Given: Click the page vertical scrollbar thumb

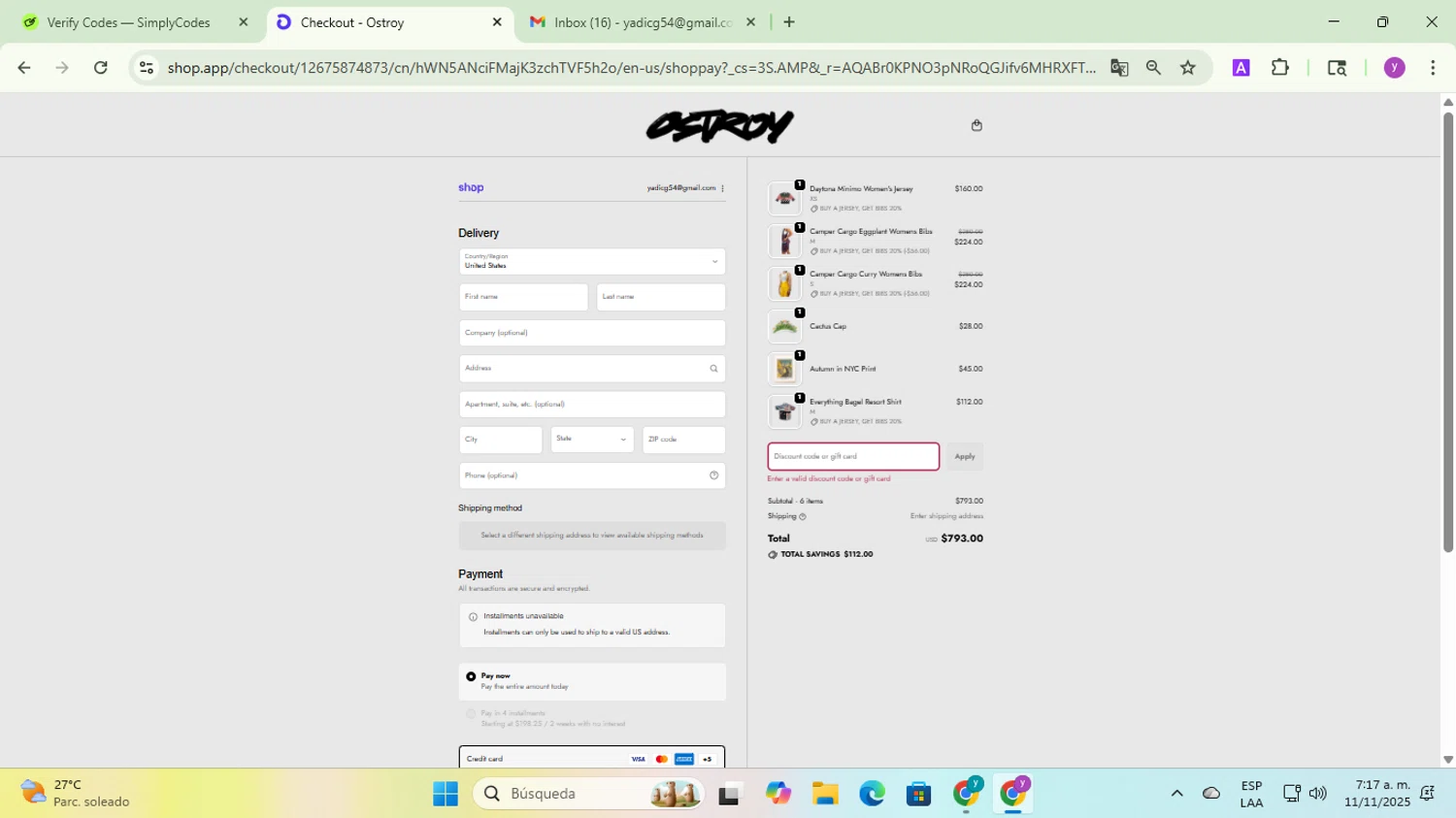Looking at the screenshot, I should point(1448,332).
